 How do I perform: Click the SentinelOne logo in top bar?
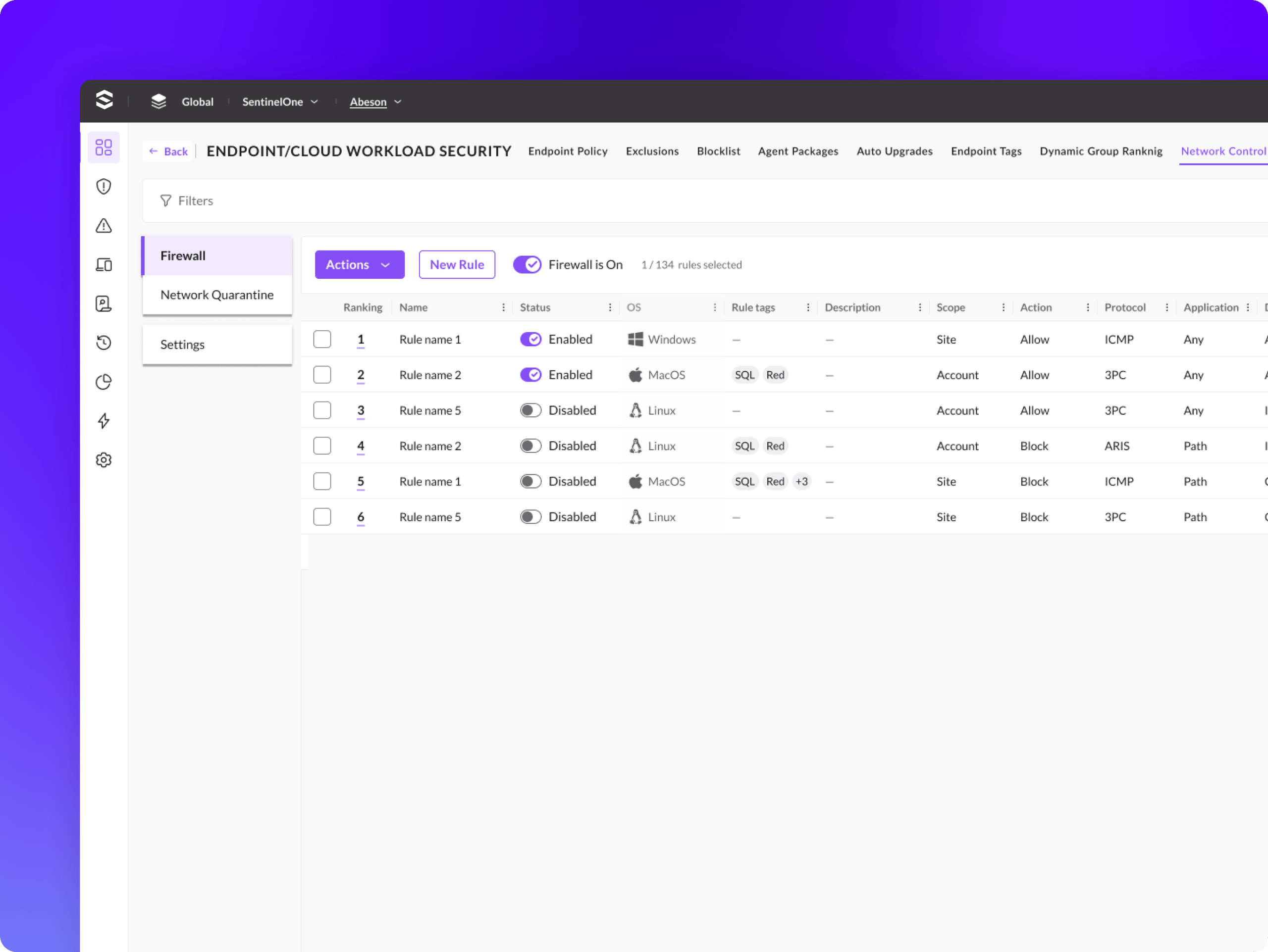(105, 100)
